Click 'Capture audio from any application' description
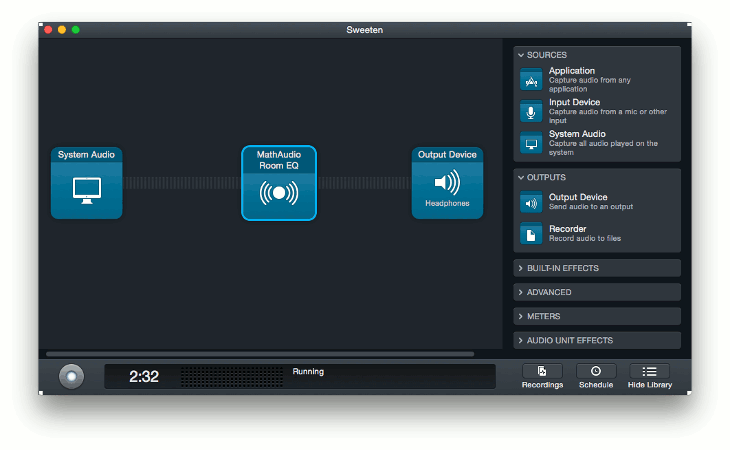The width and height of the screenshot is (730, 450). coord(589,85)
